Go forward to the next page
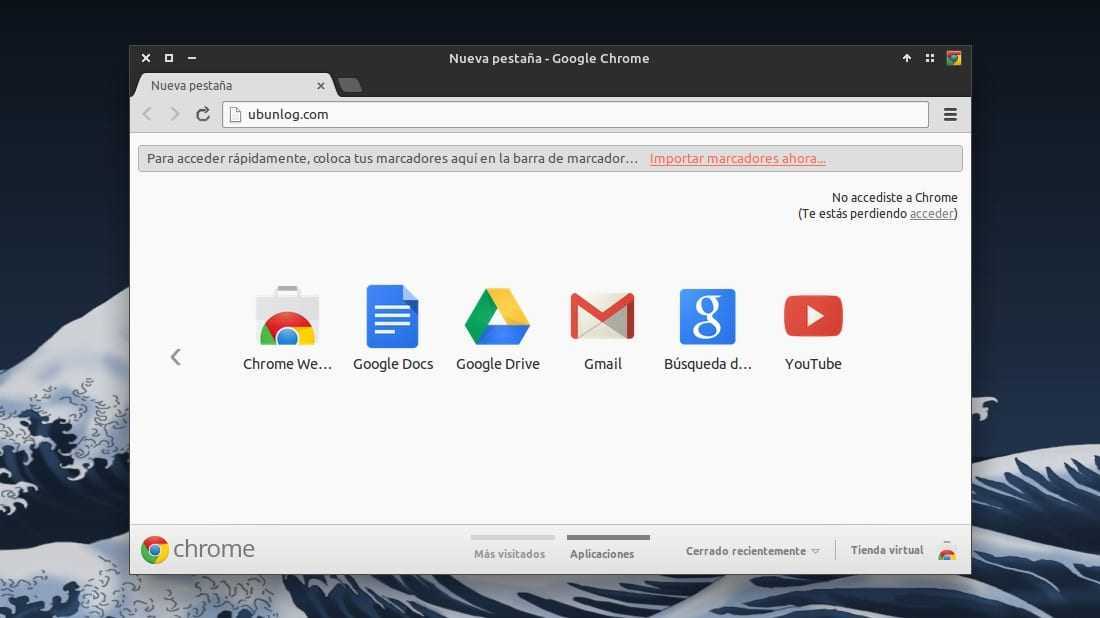Screen dimensions: 1100x618 (175, 114)
